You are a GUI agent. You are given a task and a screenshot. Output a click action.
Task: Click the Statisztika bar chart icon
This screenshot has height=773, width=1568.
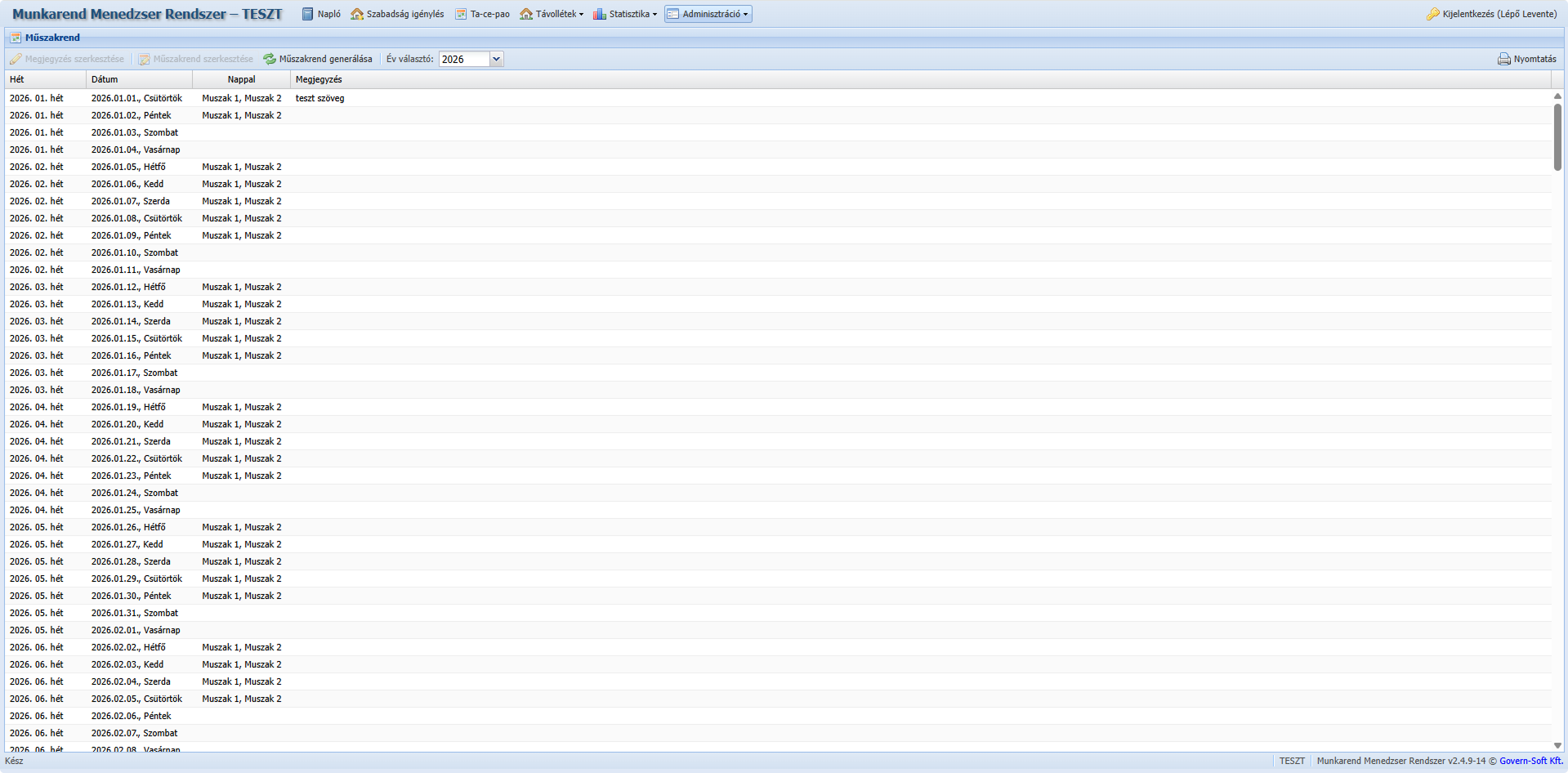pos(600,14)
